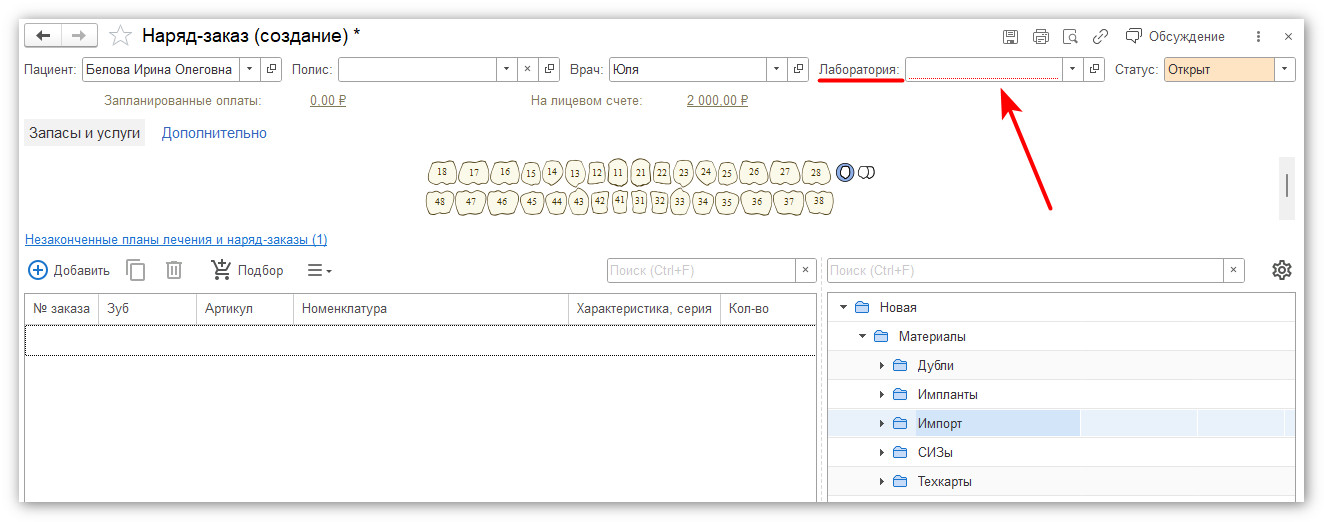Image resolution: width=1324 pixels, height=522 pixels.
Task: Select the Запасы и услуги tab
Action: pyautogui.click(x=84, y=132)
